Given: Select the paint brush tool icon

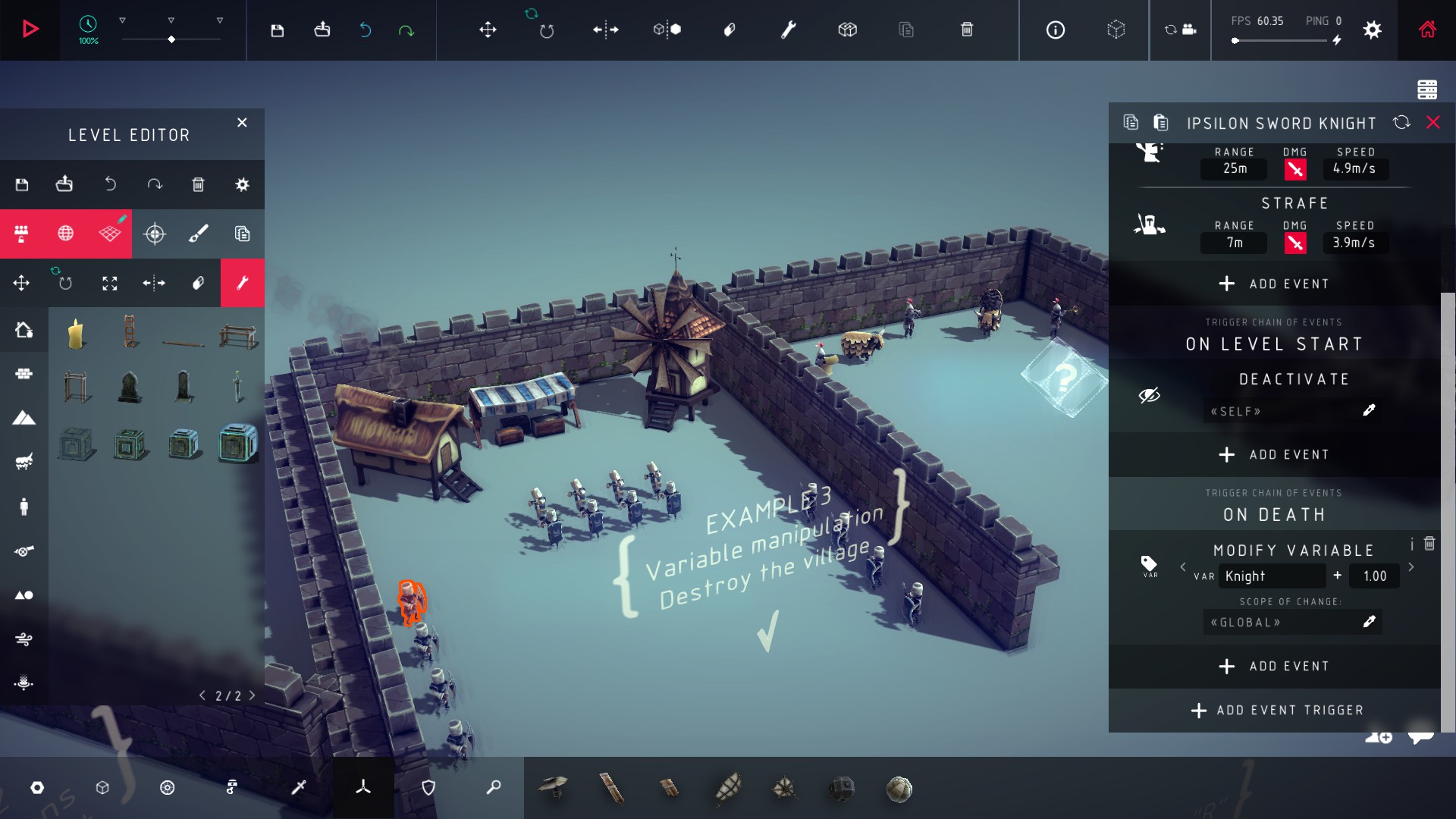Looking at the screenshot, I should tap(198, 234).
